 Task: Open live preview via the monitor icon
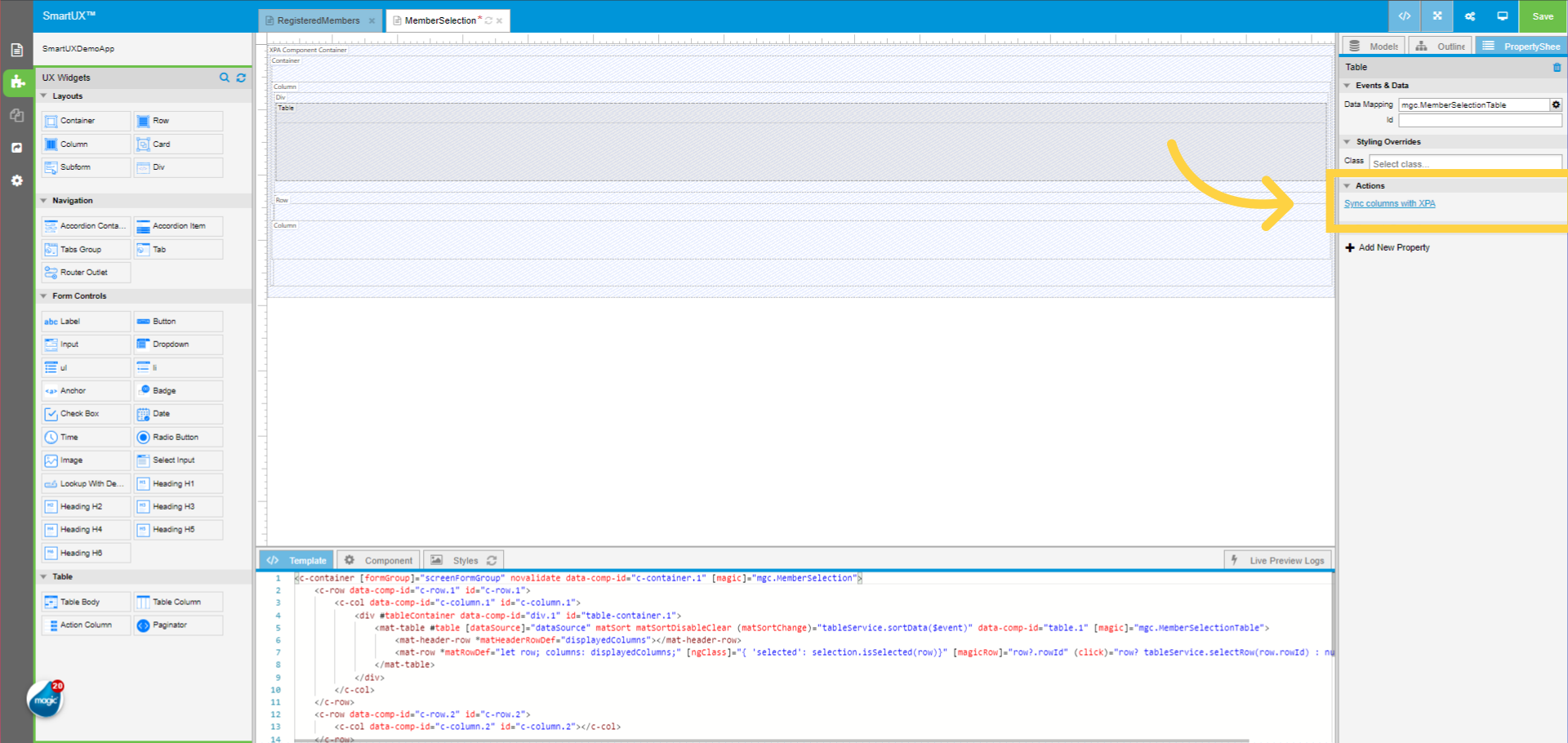(1503, 16)
